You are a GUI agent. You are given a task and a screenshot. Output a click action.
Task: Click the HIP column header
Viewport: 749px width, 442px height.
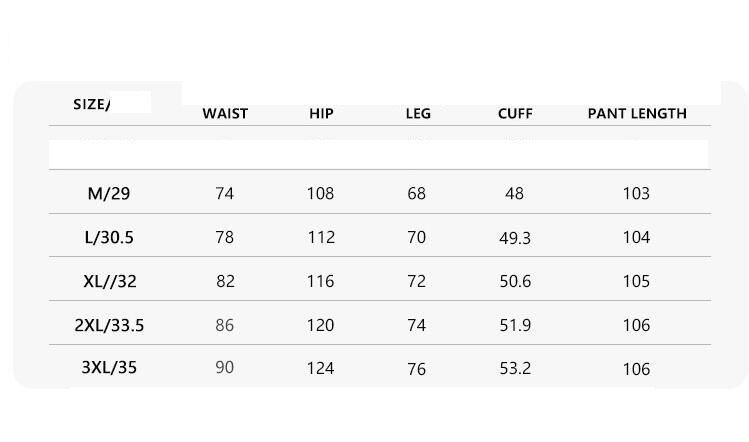pyautogui.click(x=321, y=113)
